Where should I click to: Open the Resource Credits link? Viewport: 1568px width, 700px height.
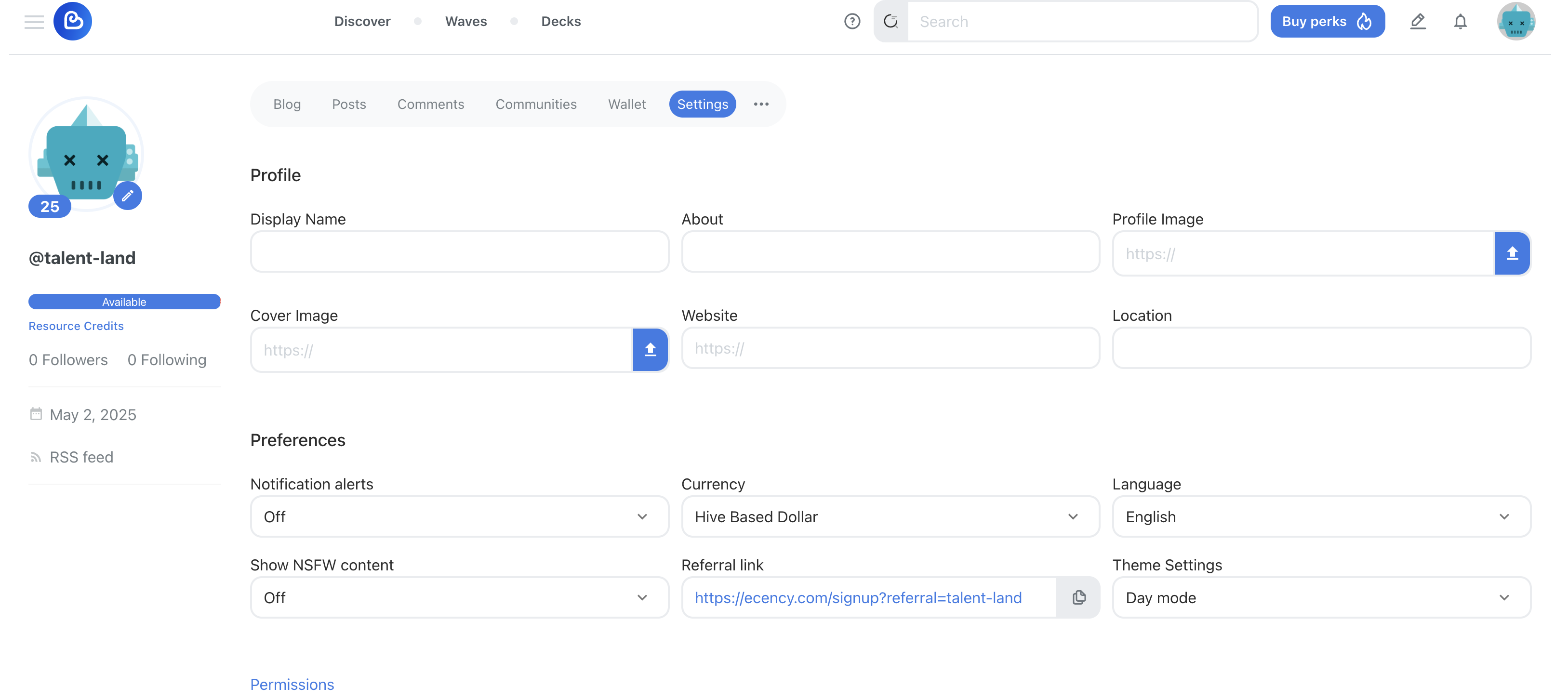pos(76,326)
